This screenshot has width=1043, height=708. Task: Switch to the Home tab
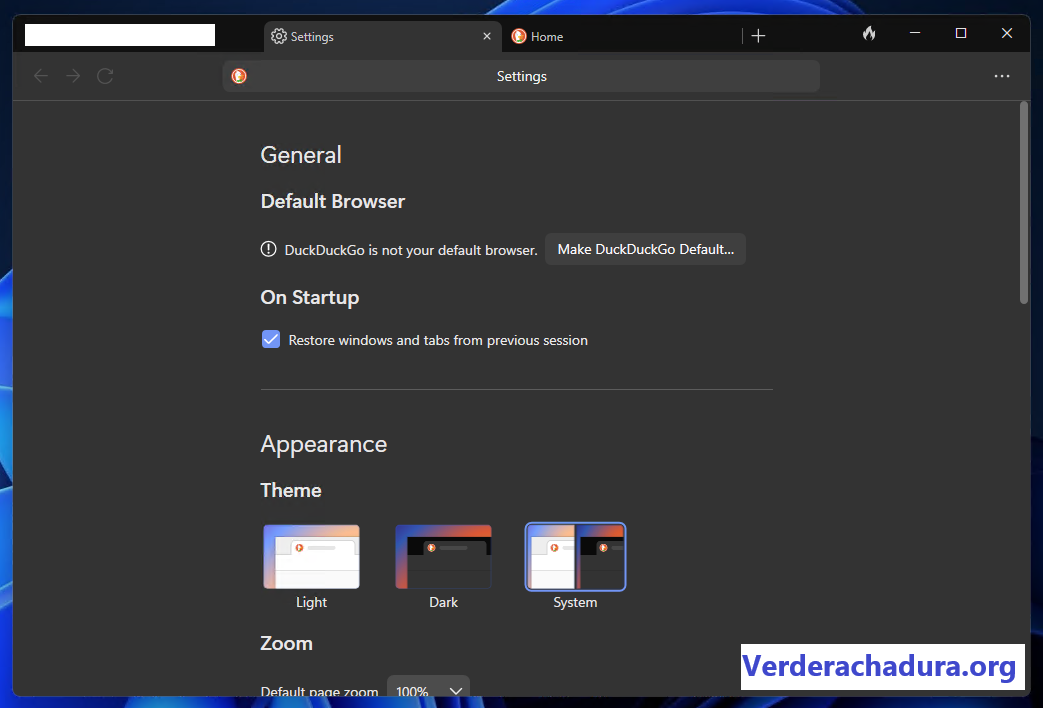point(622,36)
